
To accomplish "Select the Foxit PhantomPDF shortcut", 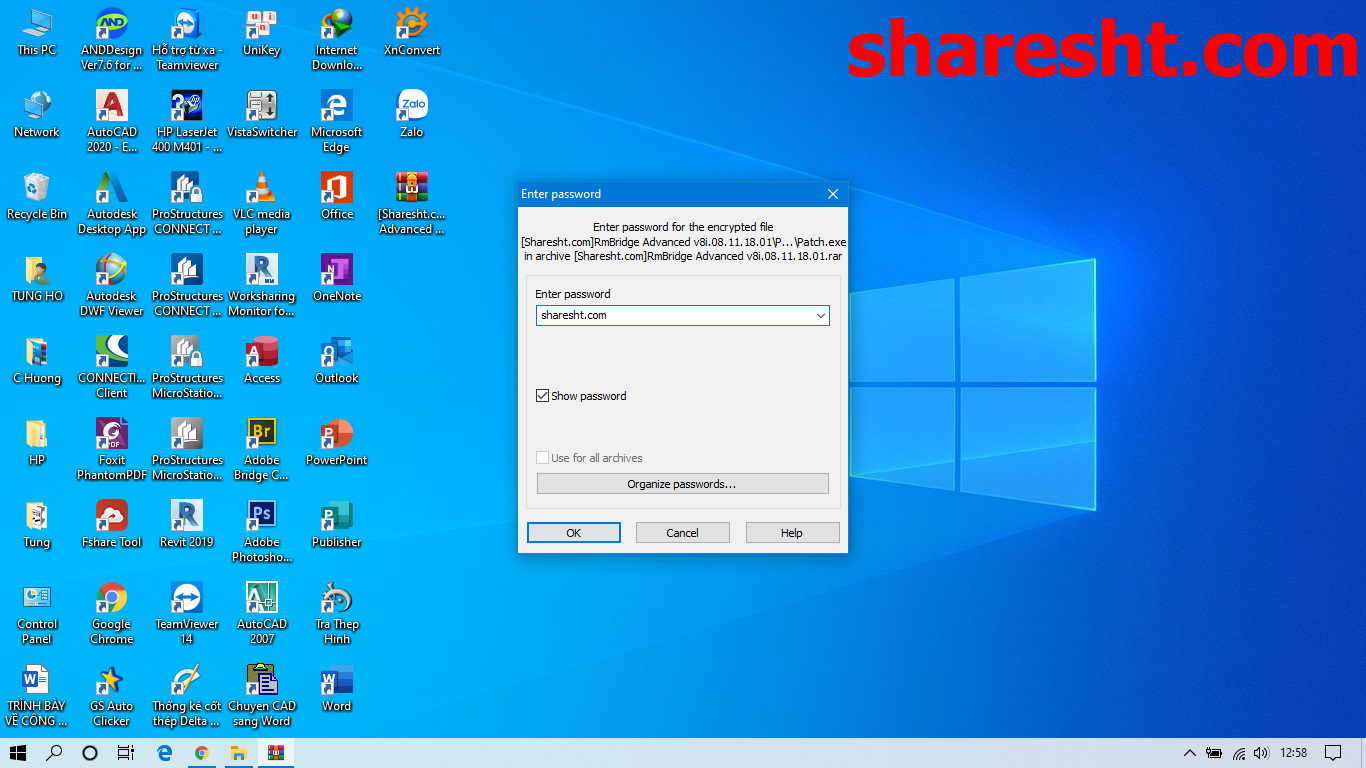I will [x=112, y=449].
